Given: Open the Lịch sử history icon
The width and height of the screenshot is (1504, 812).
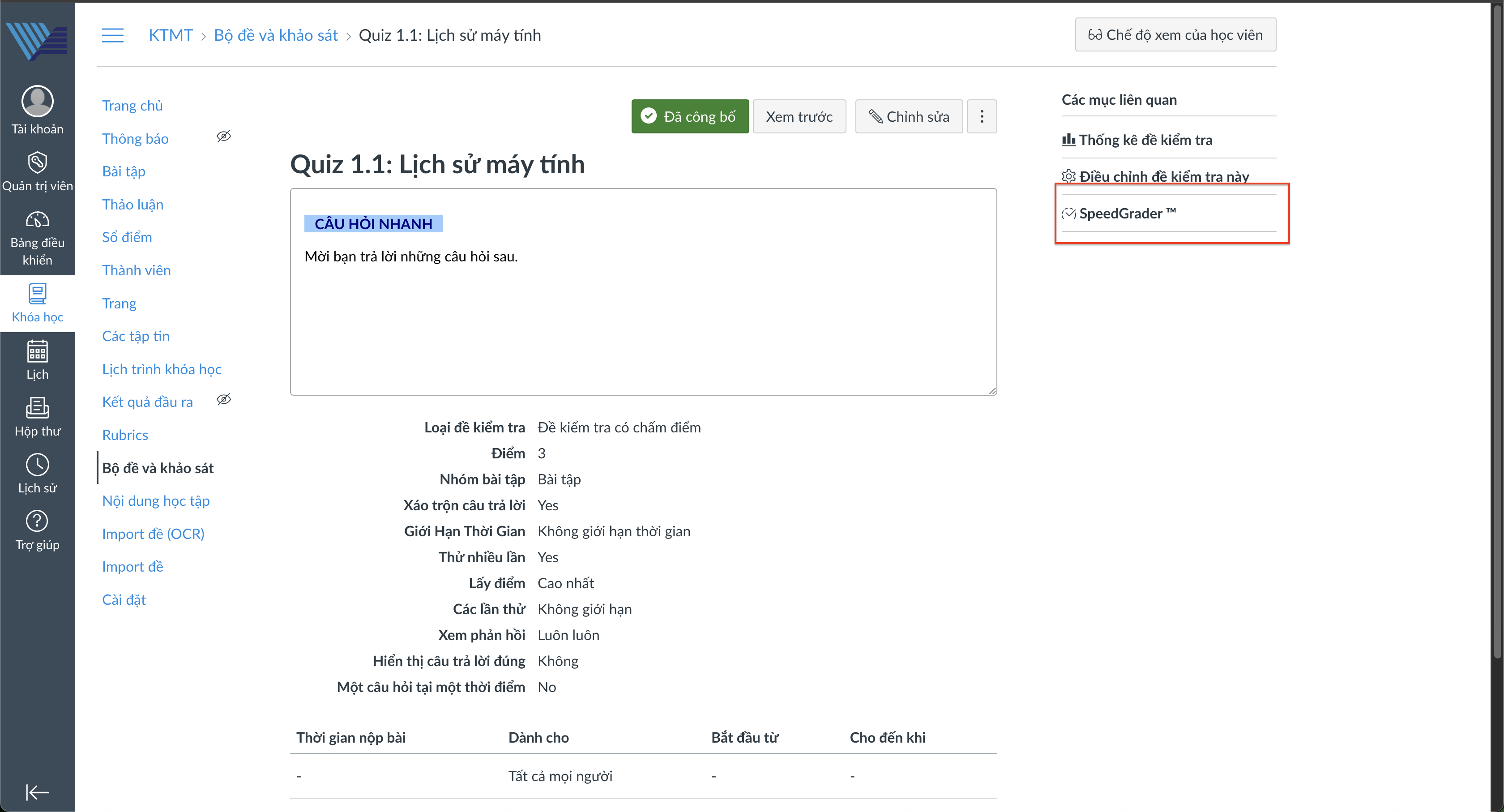Looking at the screenshot, I should (37, 465).
